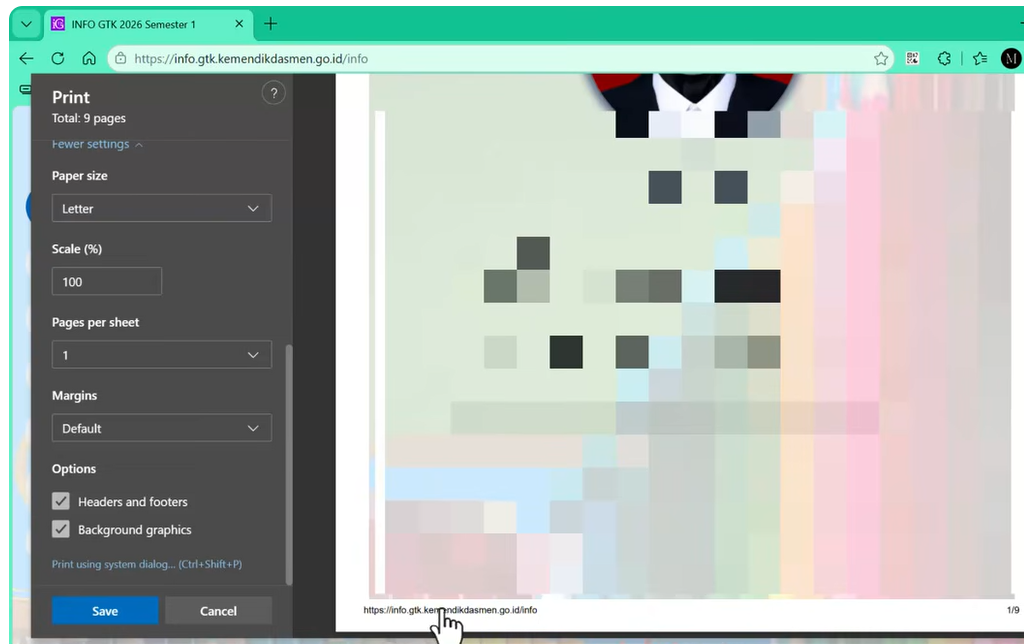Open the print settings help icon
Image resolution: width=1024 pixels, height=644 pixels.
273,93
